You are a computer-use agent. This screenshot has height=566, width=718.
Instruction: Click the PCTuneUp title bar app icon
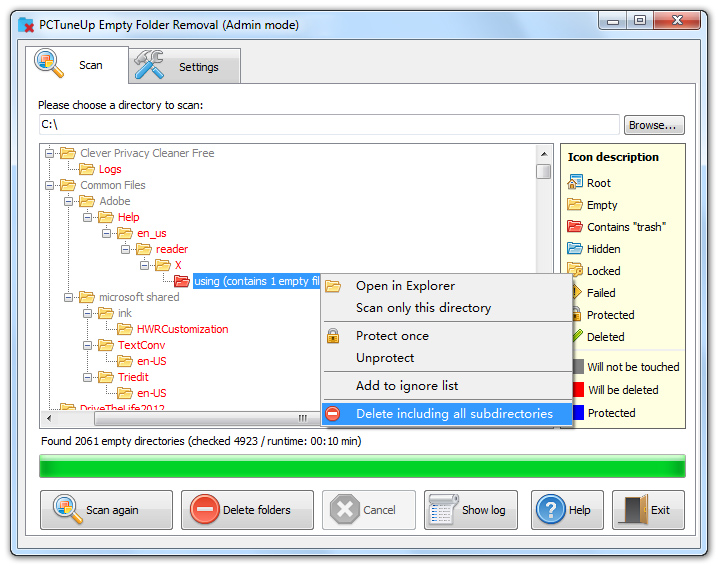coord(26,25)
